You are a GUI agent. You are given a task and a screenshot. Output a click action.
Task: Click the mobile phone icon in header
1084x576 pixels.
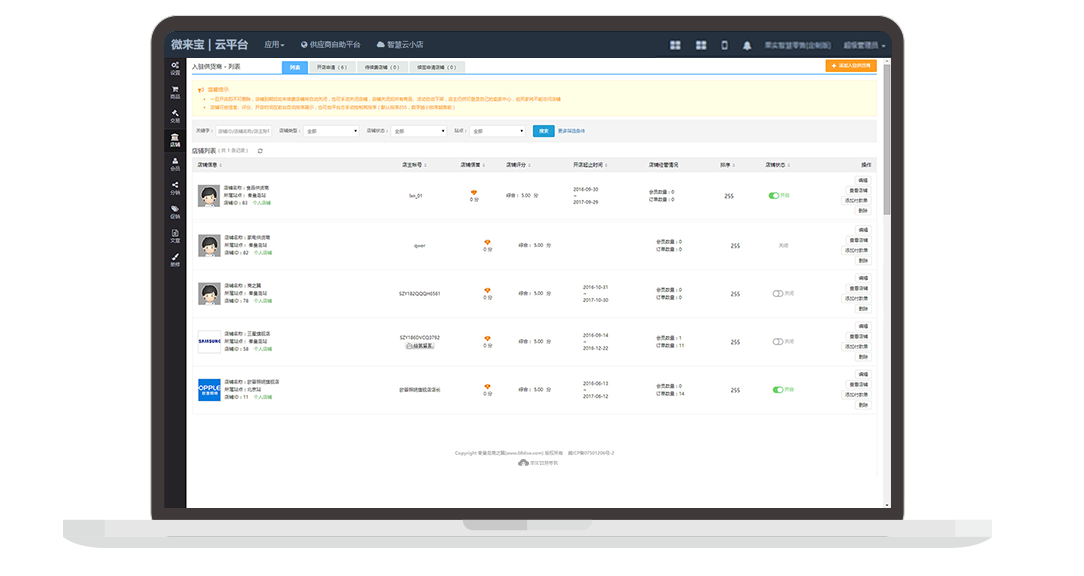pyautogui.click(x=724, y=45)
